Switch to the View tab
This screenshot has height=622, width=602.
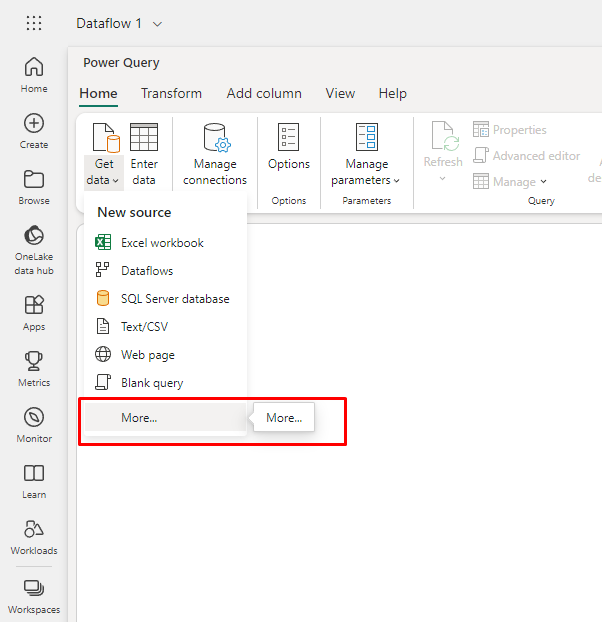click(340, 94)
